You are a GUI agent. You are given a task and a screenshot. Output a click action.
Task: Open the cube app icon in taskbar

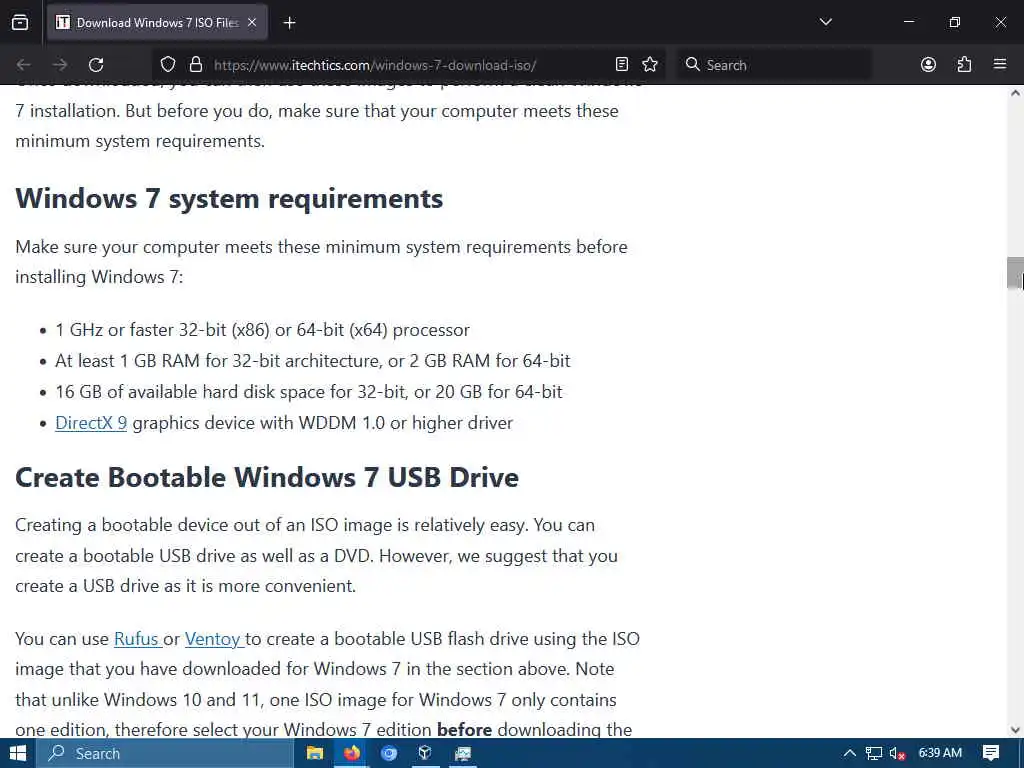coord(425,754)
